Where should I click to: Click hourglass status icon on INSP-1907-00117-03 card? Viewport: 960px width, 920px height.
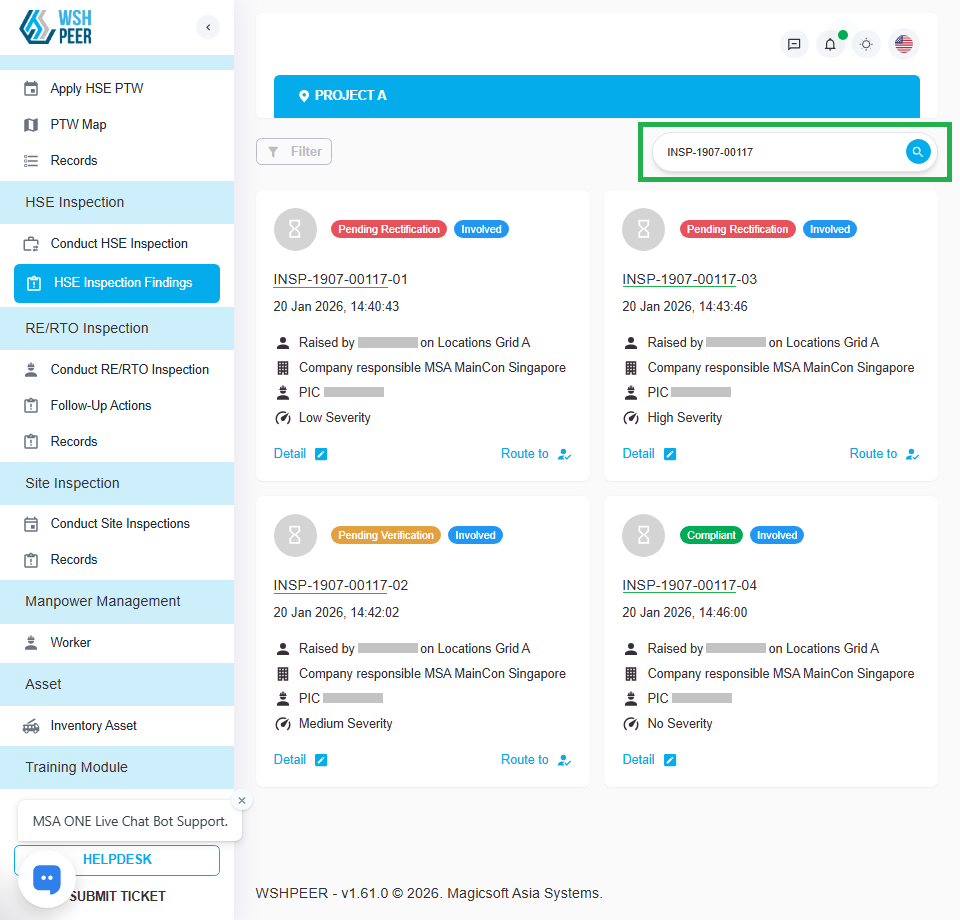643,229
